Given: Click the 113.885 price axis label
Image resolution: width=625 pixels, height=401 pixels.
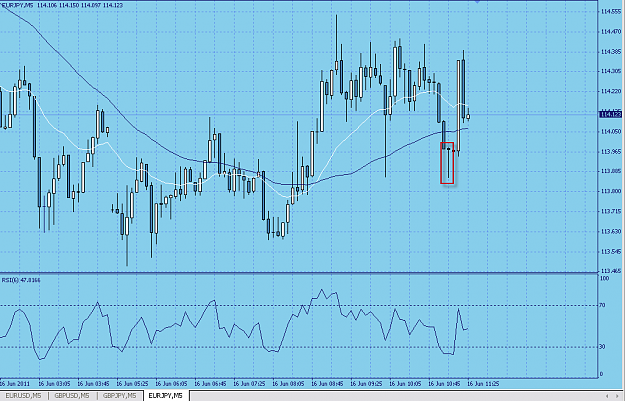Looking at the screenshot, I should pos(610,171).
